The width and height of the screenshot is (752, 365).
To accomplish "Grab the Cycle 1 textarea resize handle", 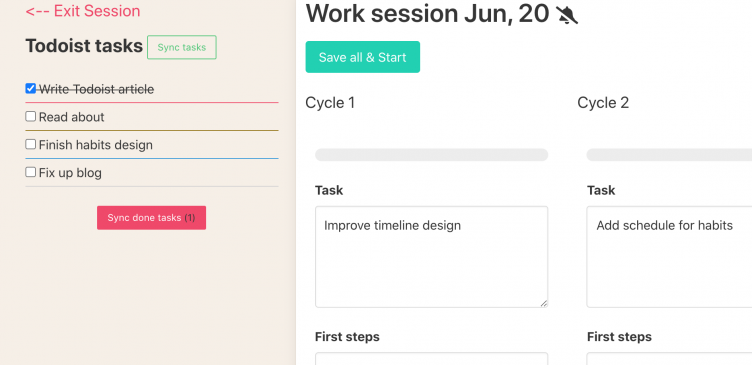I will [543, 303].
